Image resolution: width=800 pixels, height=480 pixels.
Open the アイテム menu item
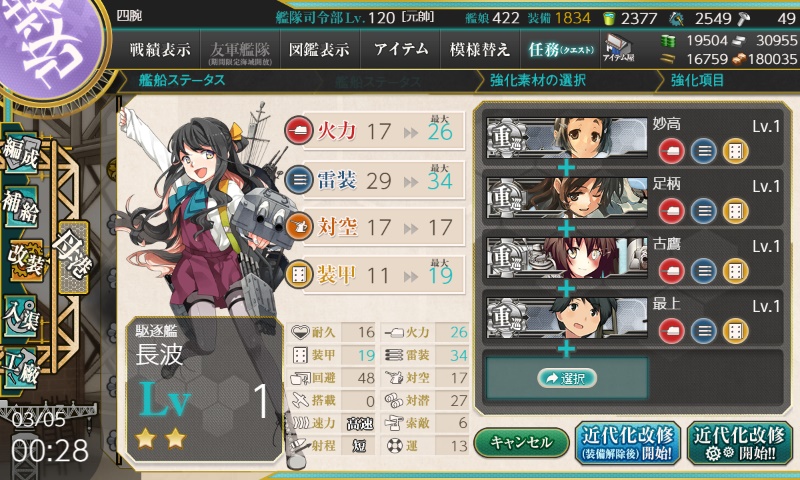click(401, 50)
